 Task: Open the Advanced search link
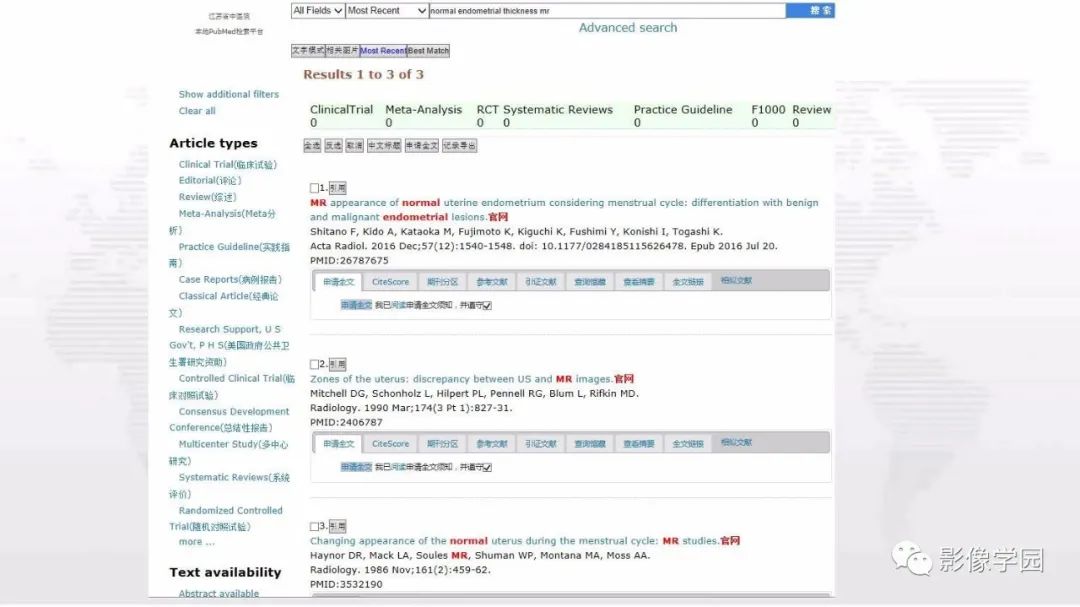pyautogui.click(x=627, y=28)
